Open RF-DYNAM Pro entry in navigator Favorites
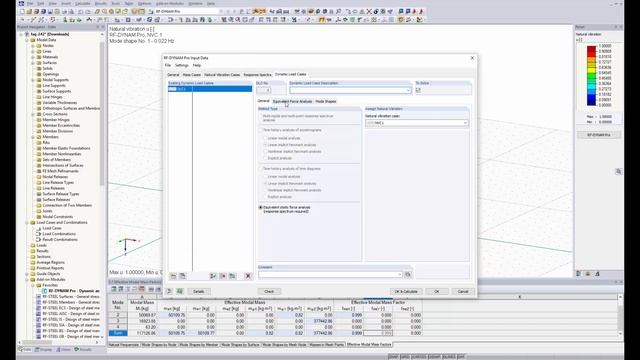This screenshot has width=640, height=360. [x=73, y=291]
